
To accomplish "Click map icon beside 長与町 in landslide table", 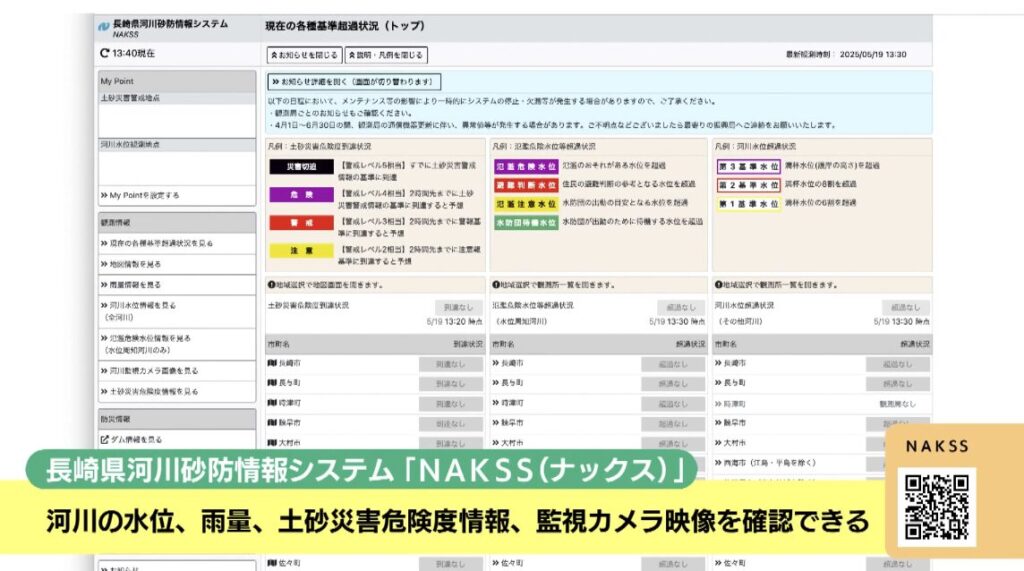I will [272, 382].
